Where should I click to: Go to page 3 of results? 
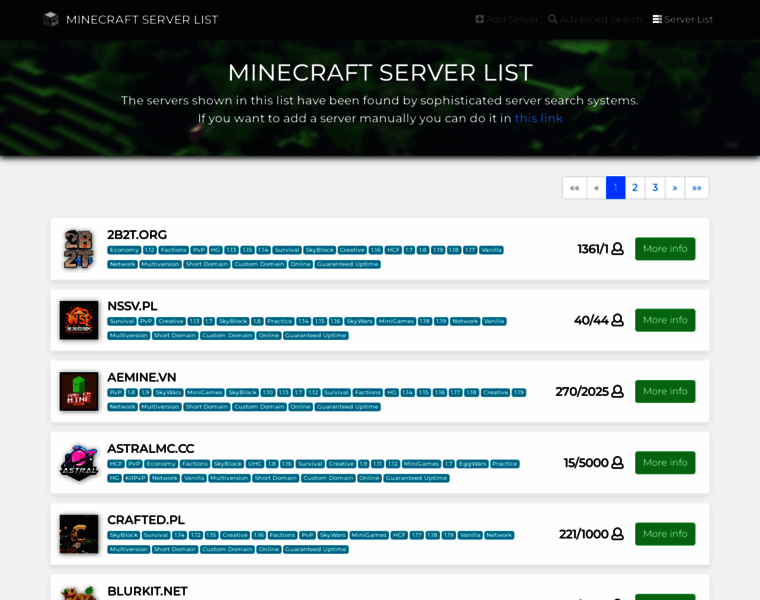(x=655, y=188)
